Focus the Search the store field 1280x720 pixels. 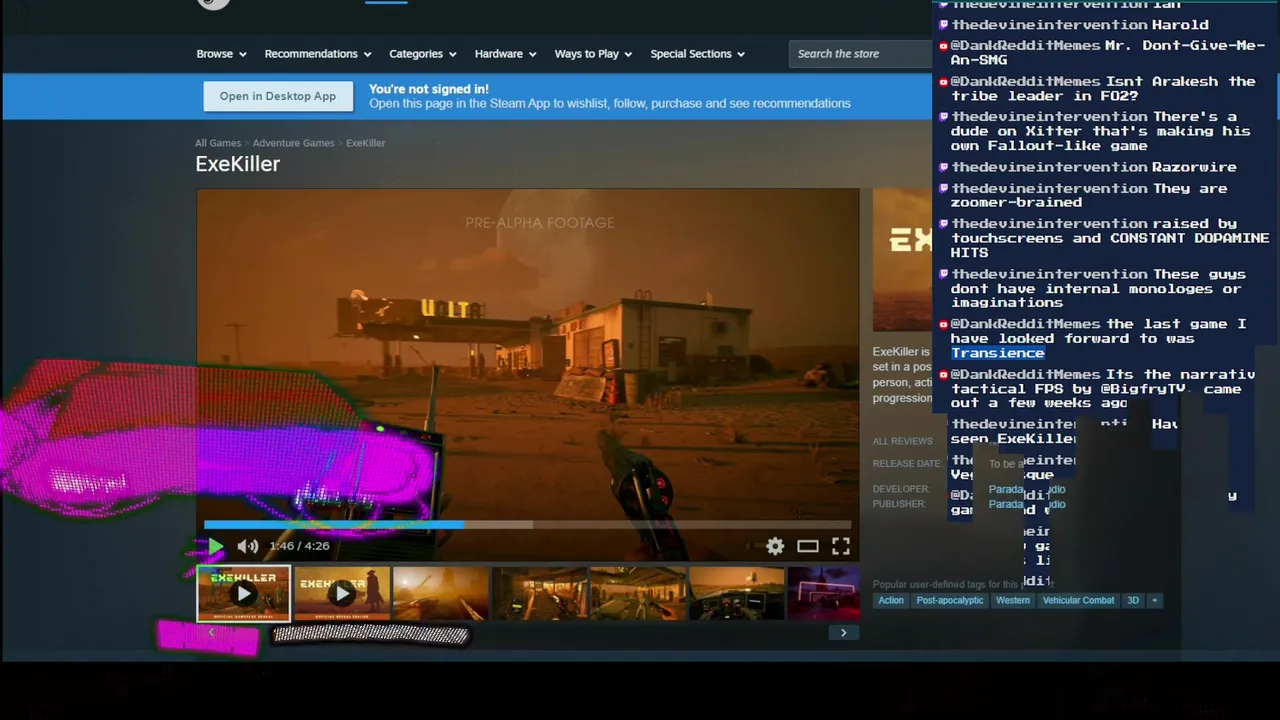coord(860,54)
